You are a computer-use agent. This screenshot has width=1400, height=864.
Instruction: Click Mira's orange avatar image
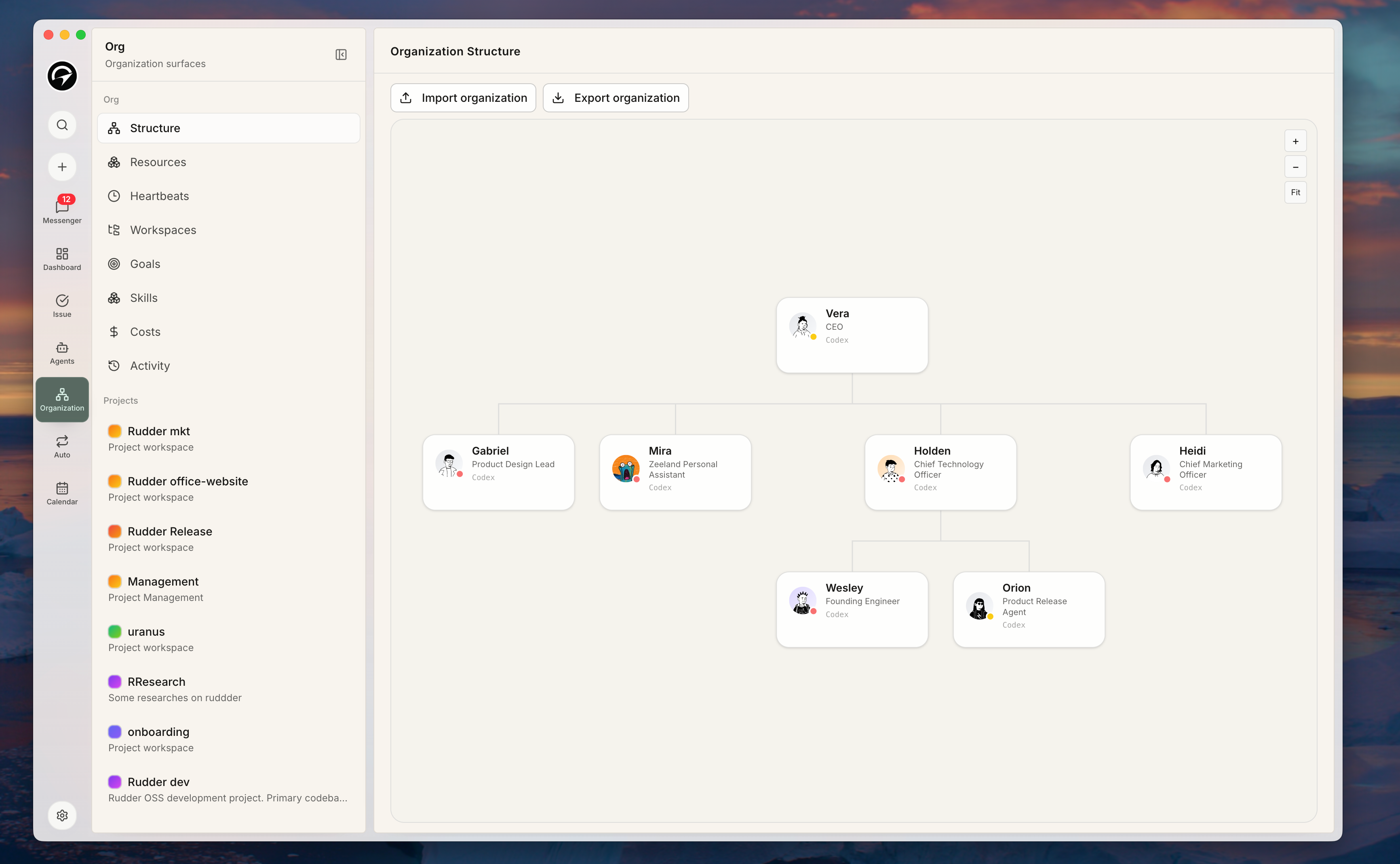tap(625, 468)
